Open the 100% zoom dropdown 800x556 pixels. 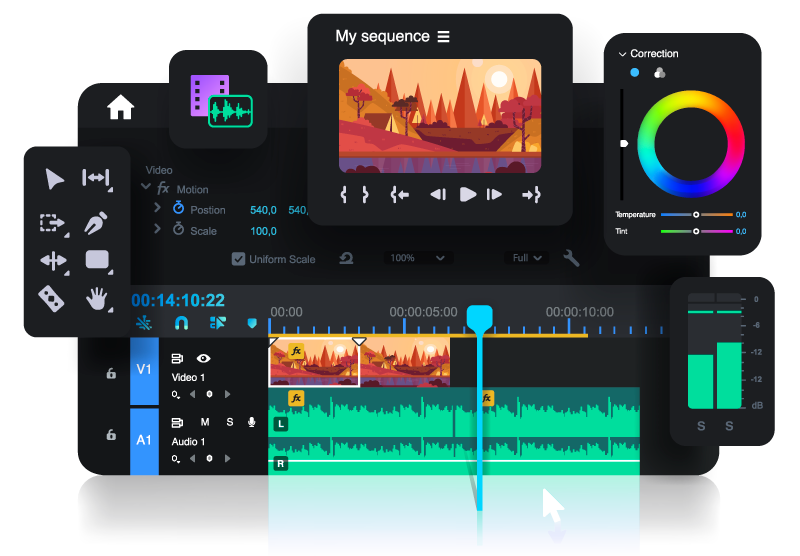[417, 258]
